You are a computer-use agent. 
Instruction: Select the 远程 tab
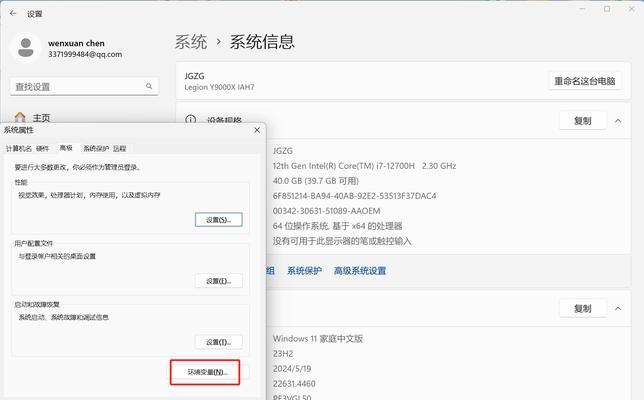[x=120, y=148]
